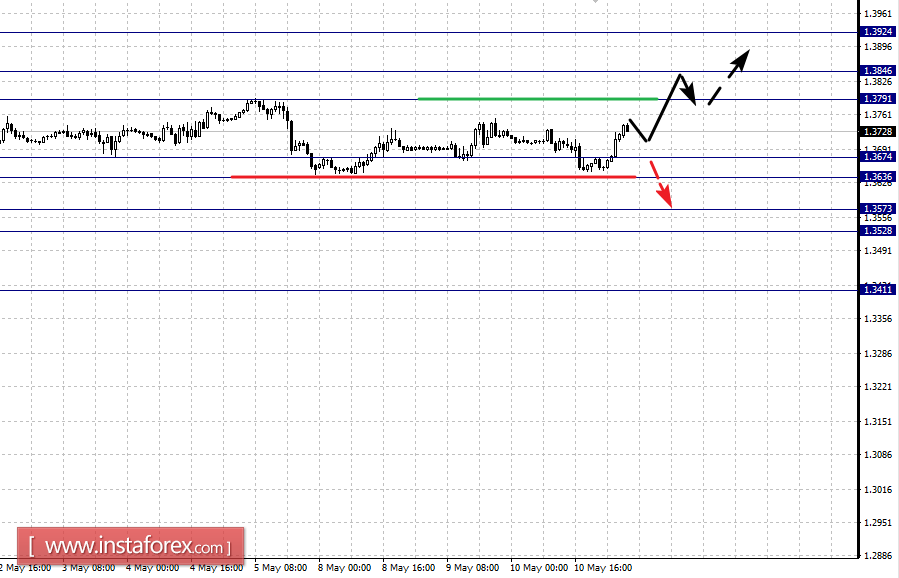Click the 1.3528 price level label
Image resolution: width=899 pixels, height=578 pixels.
pos(877,231)
